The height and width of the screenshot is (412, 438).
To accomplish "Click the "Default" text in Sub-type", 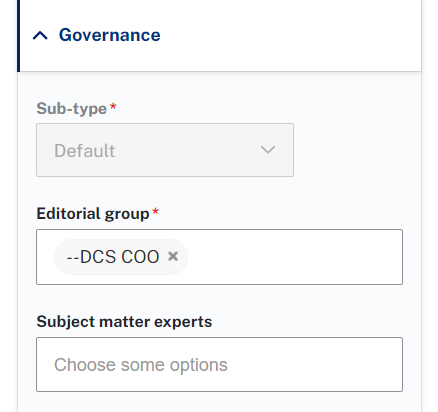I will 85,151.
